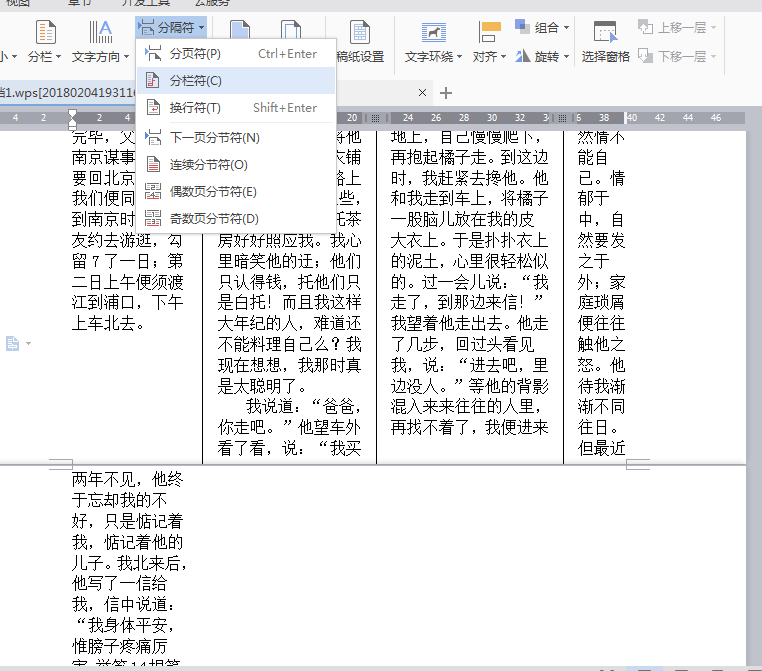
Task: Open the 选择窗格 selection pane
Action: point(606,57)
